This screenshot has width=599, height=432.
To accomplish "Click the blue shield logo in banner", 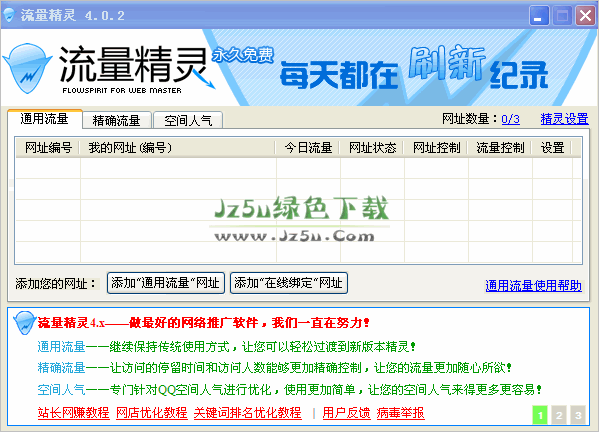I will pos(28,68).
